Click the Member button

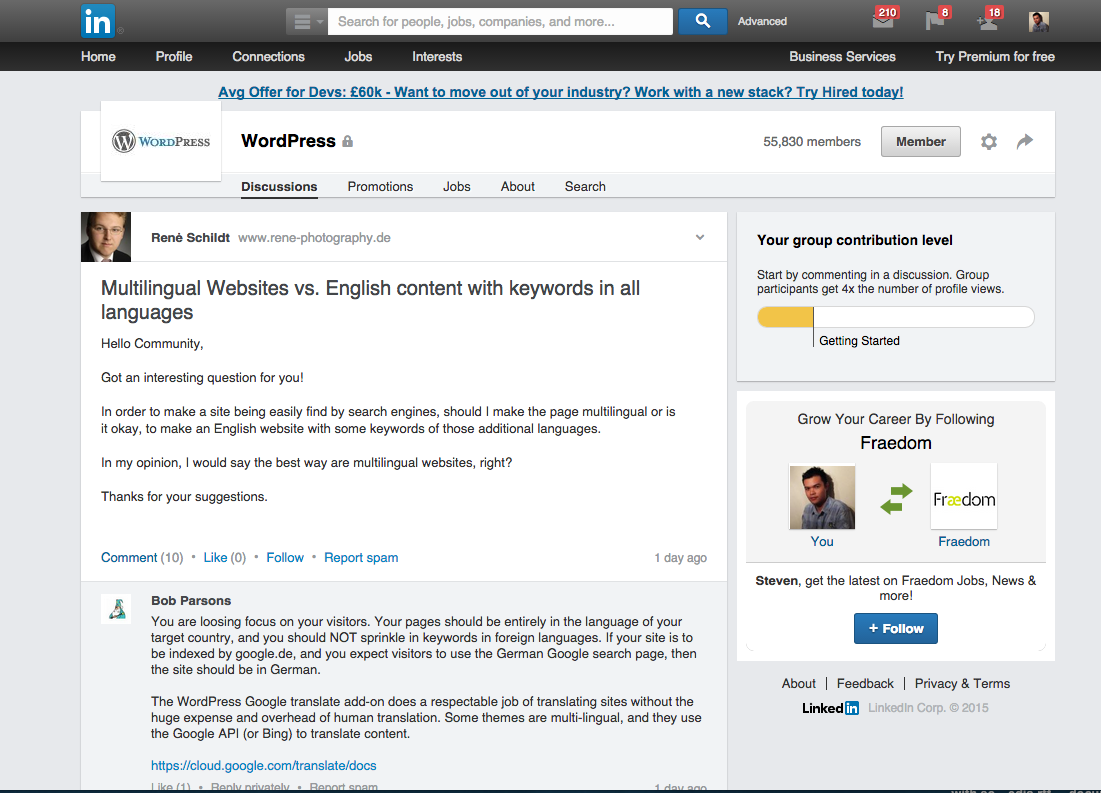(x=921, y=142)
